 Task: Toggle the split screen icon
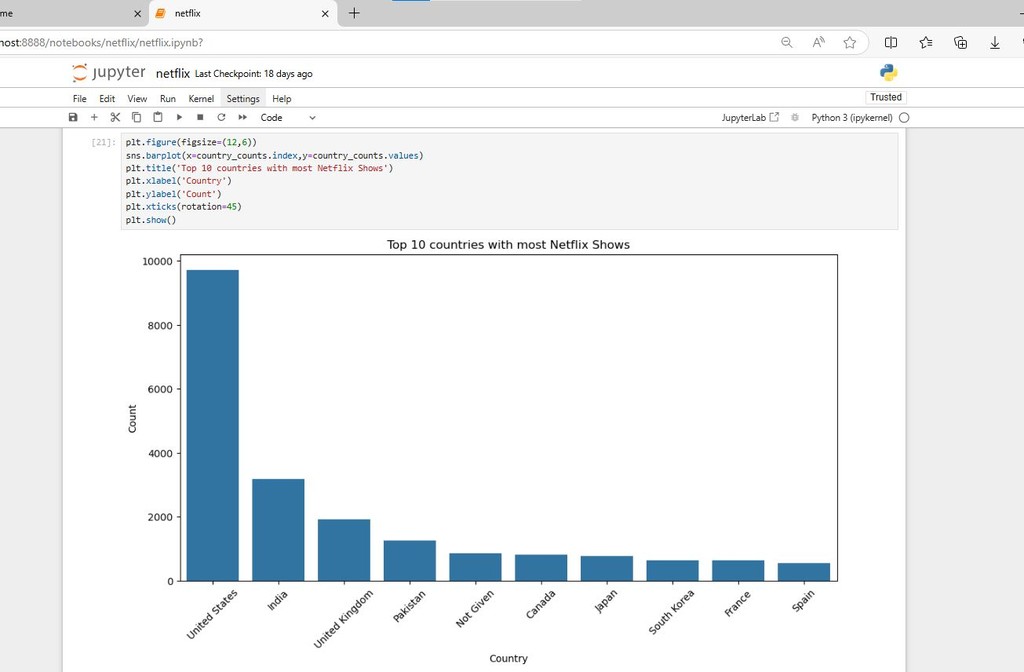(891, 42)
